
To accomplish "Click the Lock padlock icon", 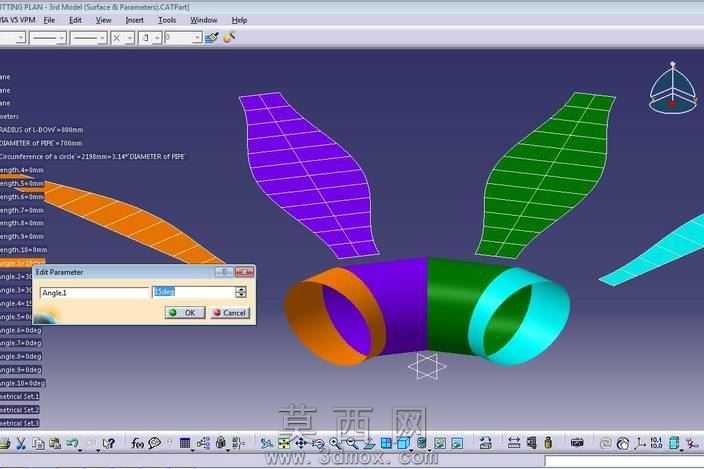I will click(x=220, y=443).
